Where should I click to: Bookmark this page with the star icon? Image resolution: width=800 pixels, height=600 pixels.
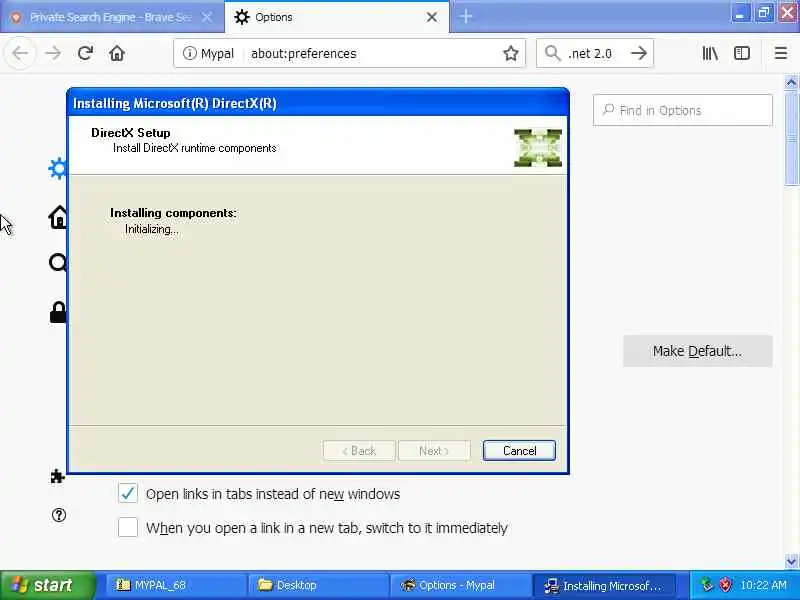tap(511, 53)
